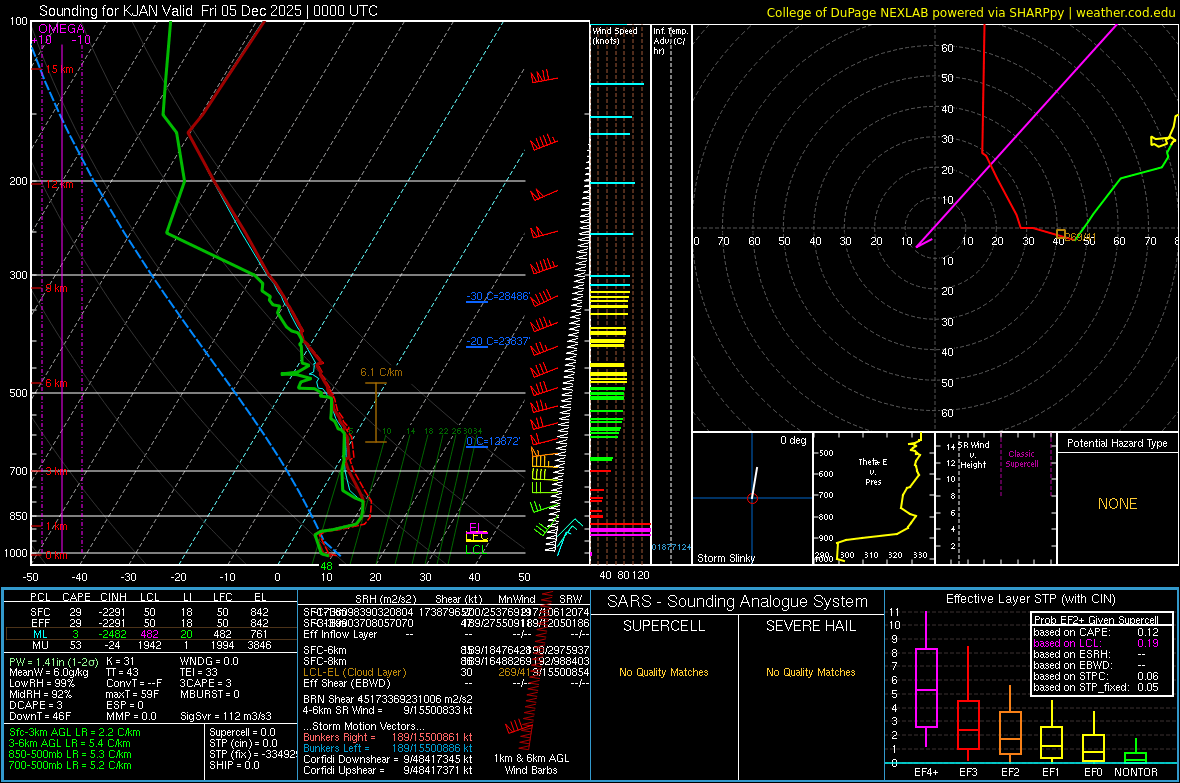Click the K = 31 index value
This screenshot has width=1180, height=783.
point(120,661)
